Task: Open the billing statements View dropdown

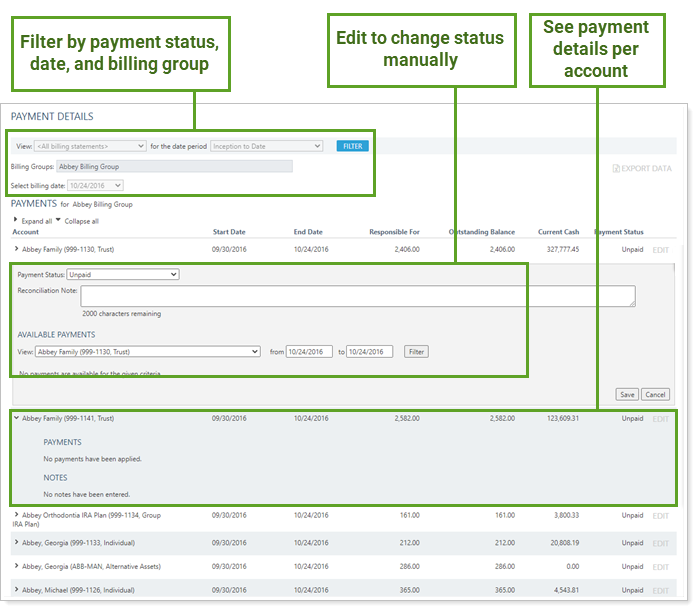Action: pos(90,146)
